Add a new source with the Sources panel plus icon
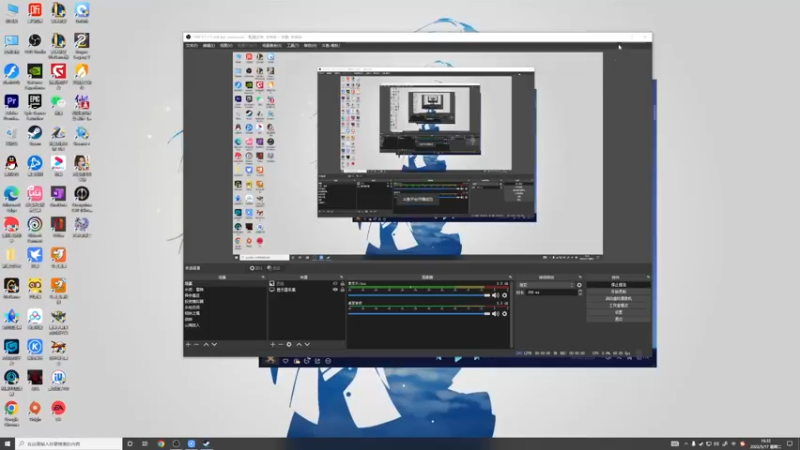This screenshot has width=800, height=450. (x=272, y=344)
